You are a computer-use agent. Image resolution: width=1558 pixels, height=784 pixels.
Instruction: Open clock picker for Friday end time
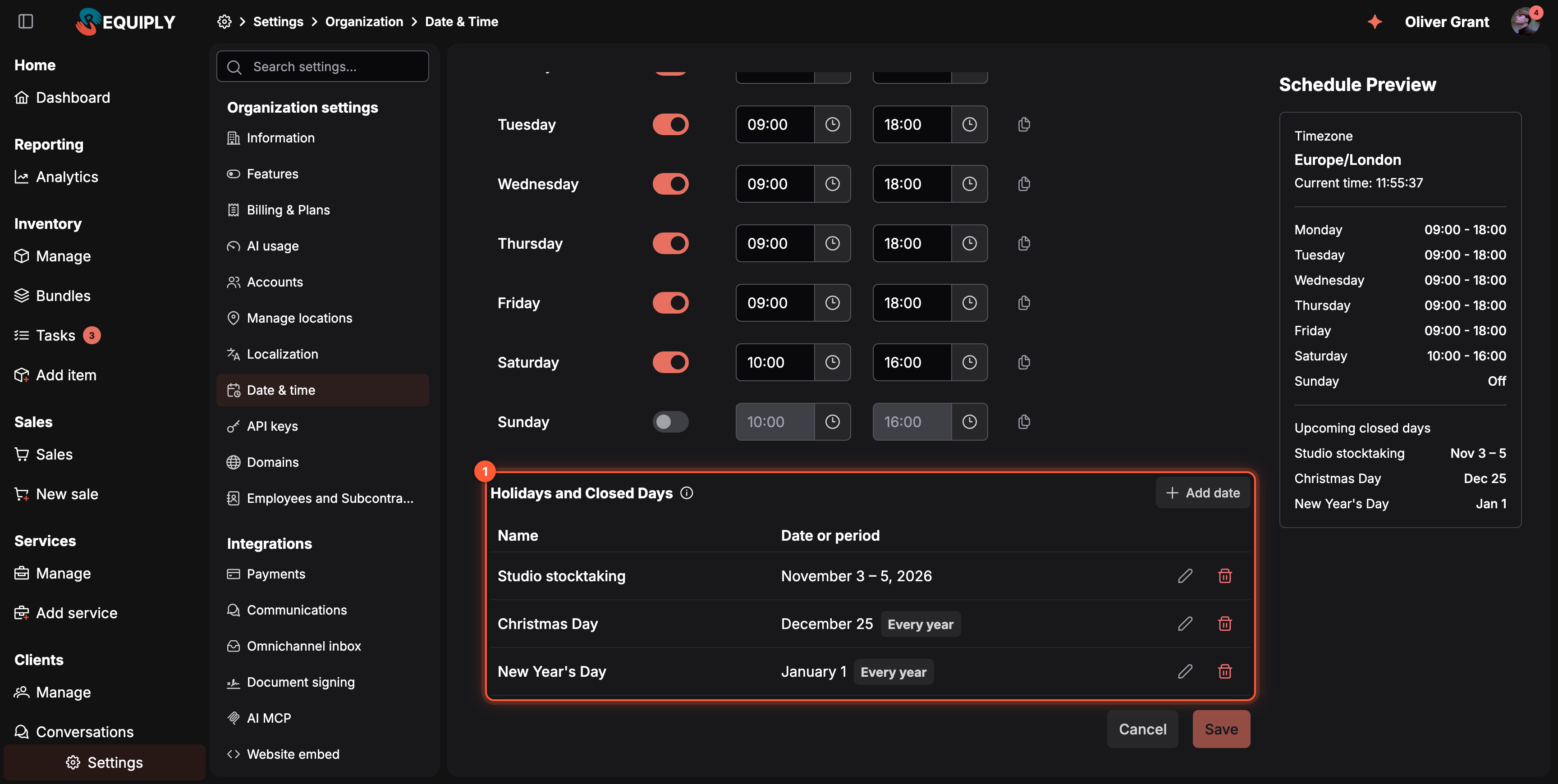coord(969,303)
